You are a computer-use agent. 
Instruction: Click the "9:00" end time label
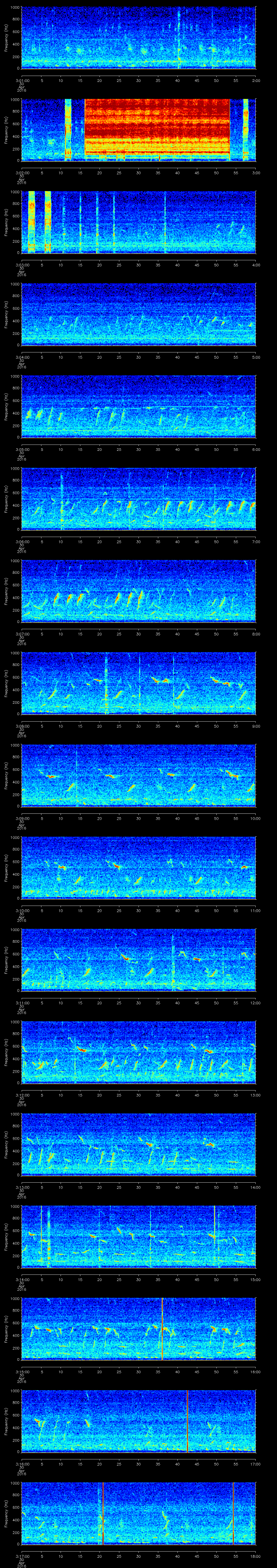pyautogui.click(x=256, y=726)
